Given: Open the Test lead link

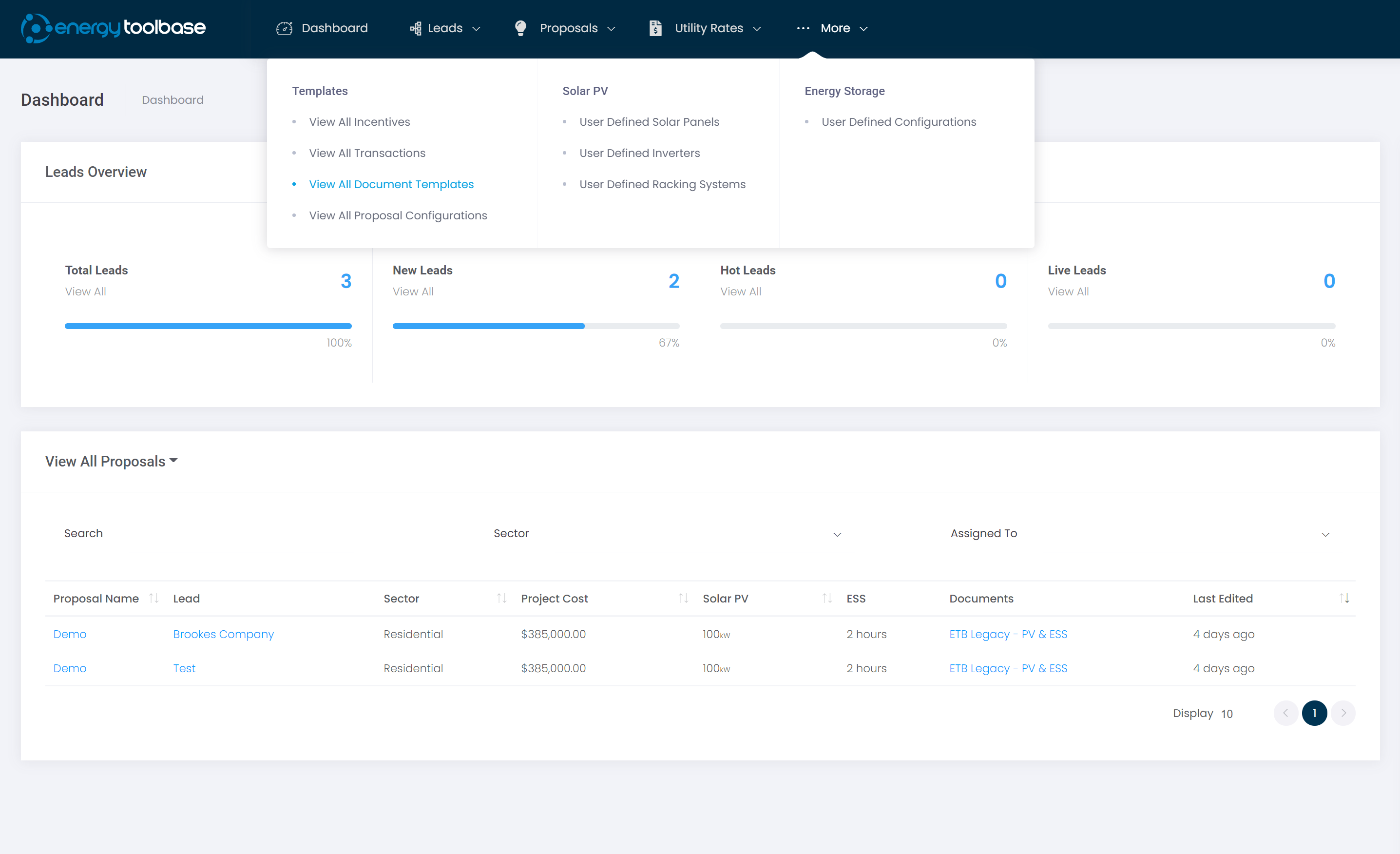Looking at the screenshot, I should [184, 668].
